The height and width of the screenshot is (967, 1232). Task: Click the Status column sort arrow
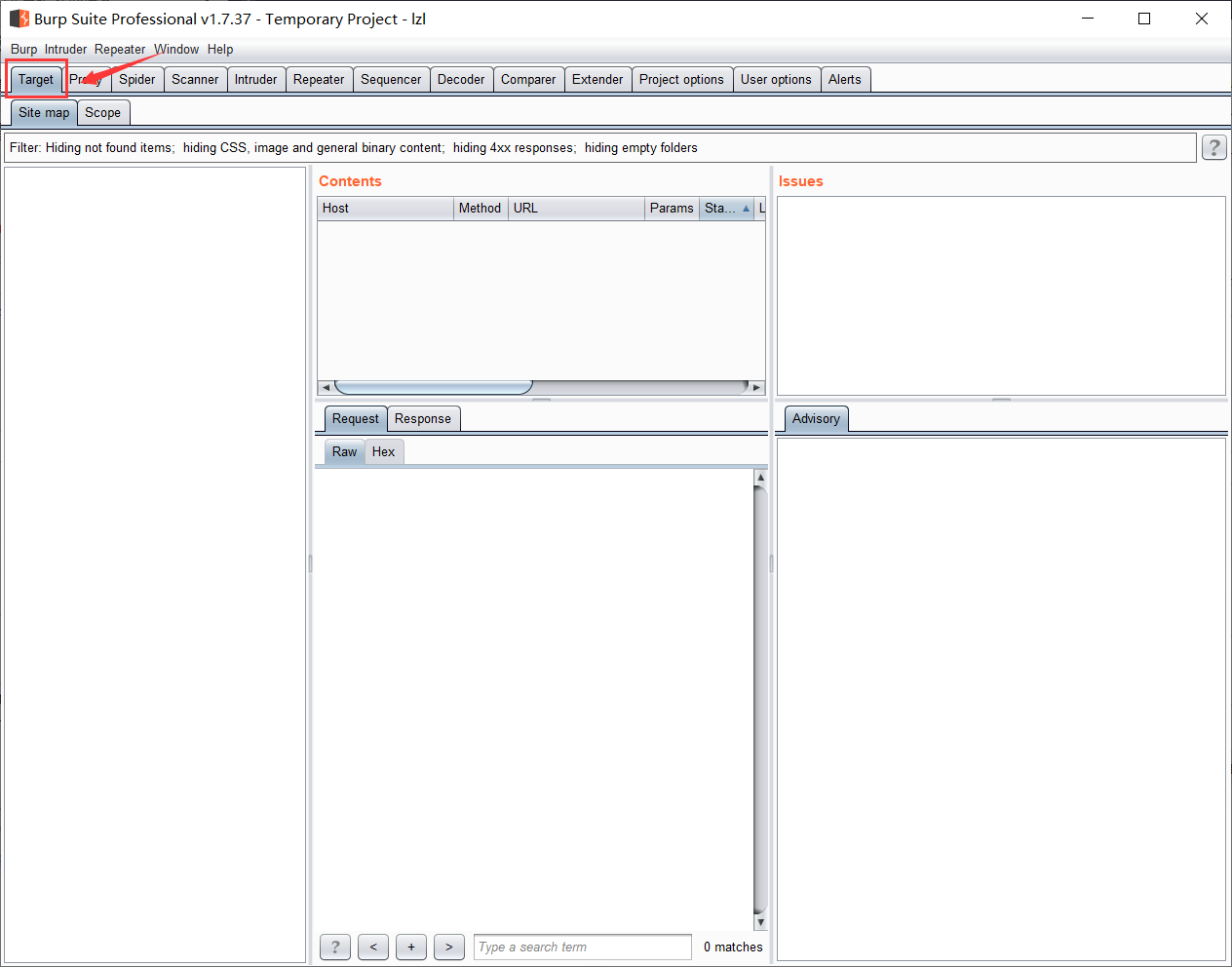point(747,209)
